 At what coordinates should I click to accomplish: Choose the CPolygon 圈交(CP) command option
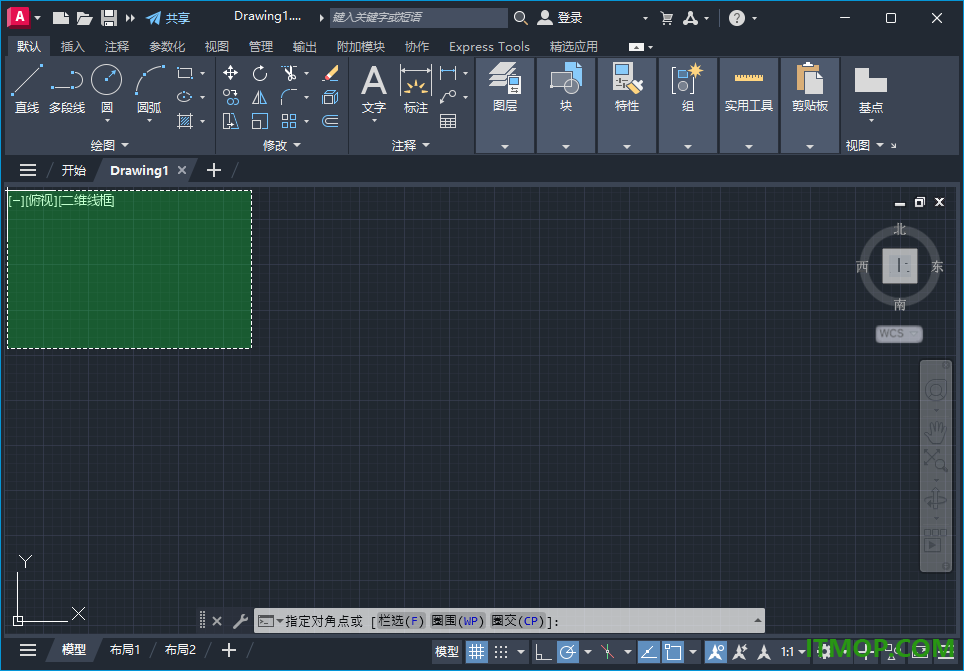pos(518,621)
